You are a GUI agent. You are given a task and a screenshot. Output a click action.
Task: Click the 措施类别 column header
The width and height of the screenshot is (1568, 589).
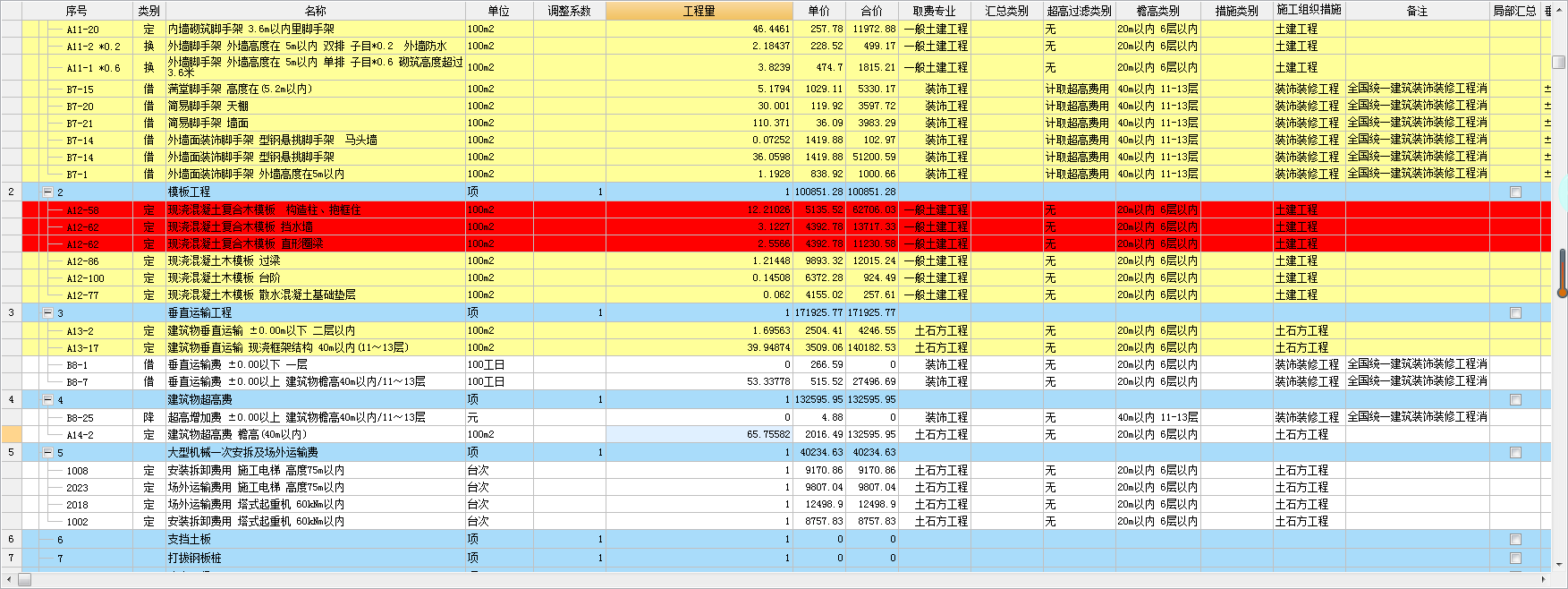[x=1237, y=11]
